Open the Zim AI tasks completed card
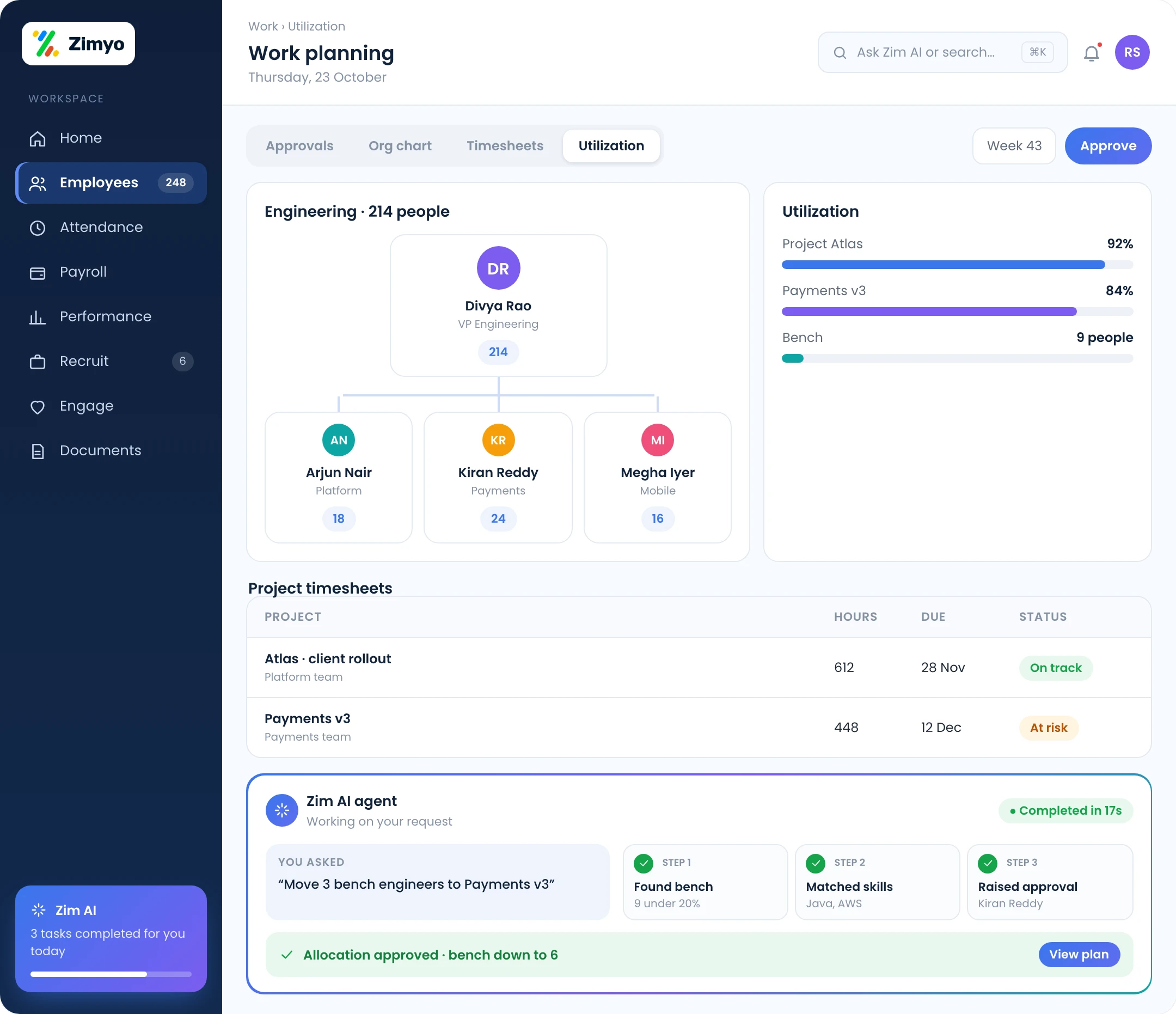Image resolution: width=1176 pixels, height=1014 pixels. pyautogui.click(x=111, y=939)
